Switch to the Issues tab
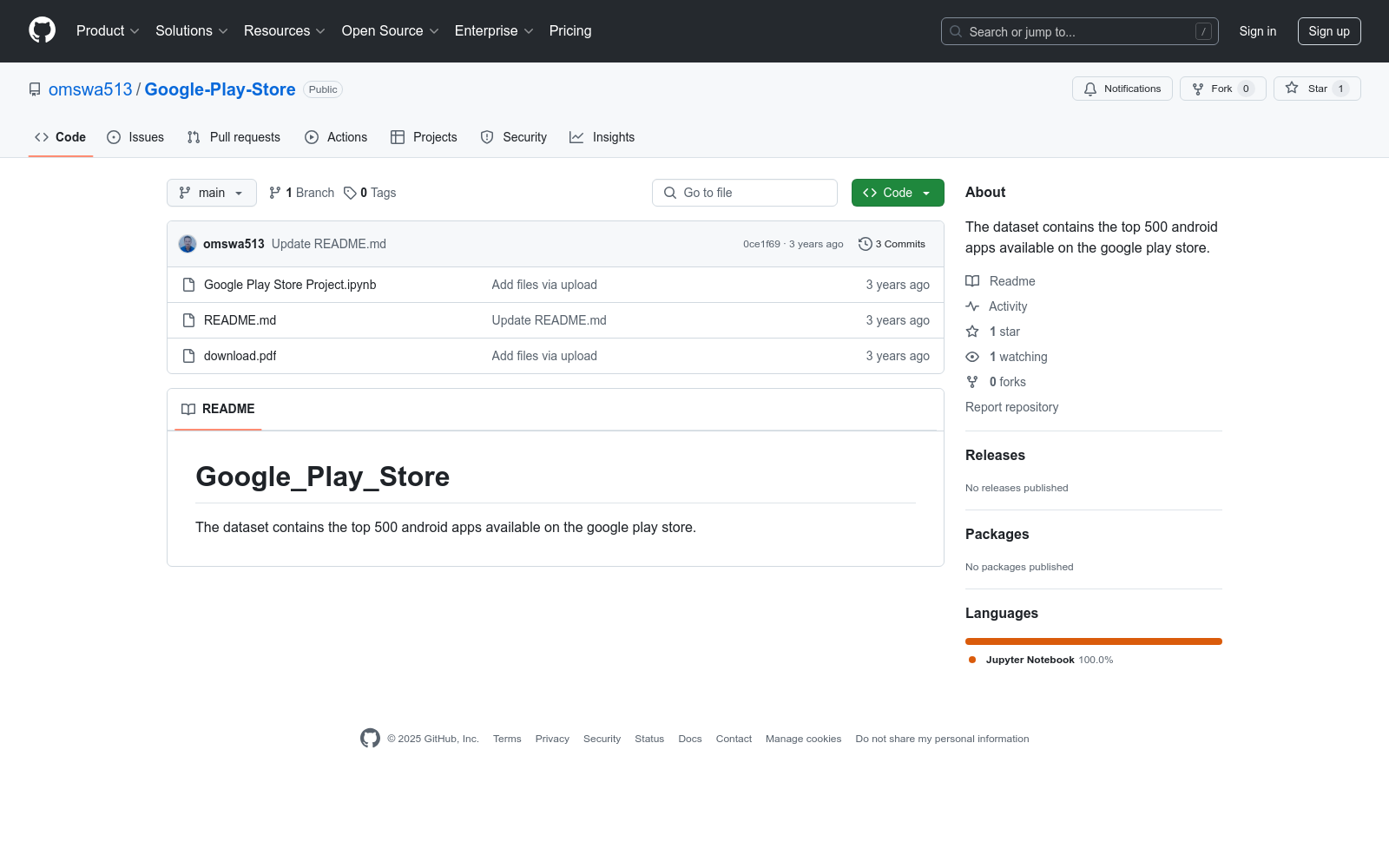This screenshot has height=868, width=1389. [x=135, y=137]
